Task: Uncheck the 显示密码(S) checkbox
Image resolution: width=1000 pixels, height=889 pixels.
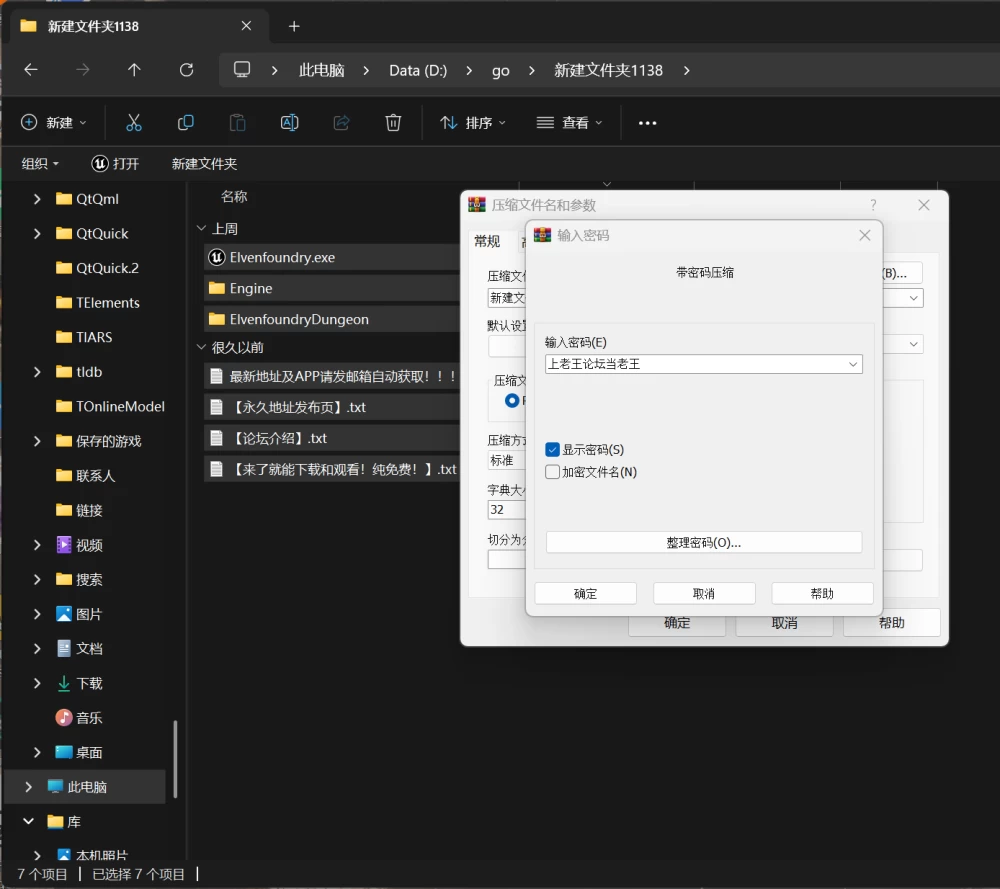Action: [x=552, y=450]
